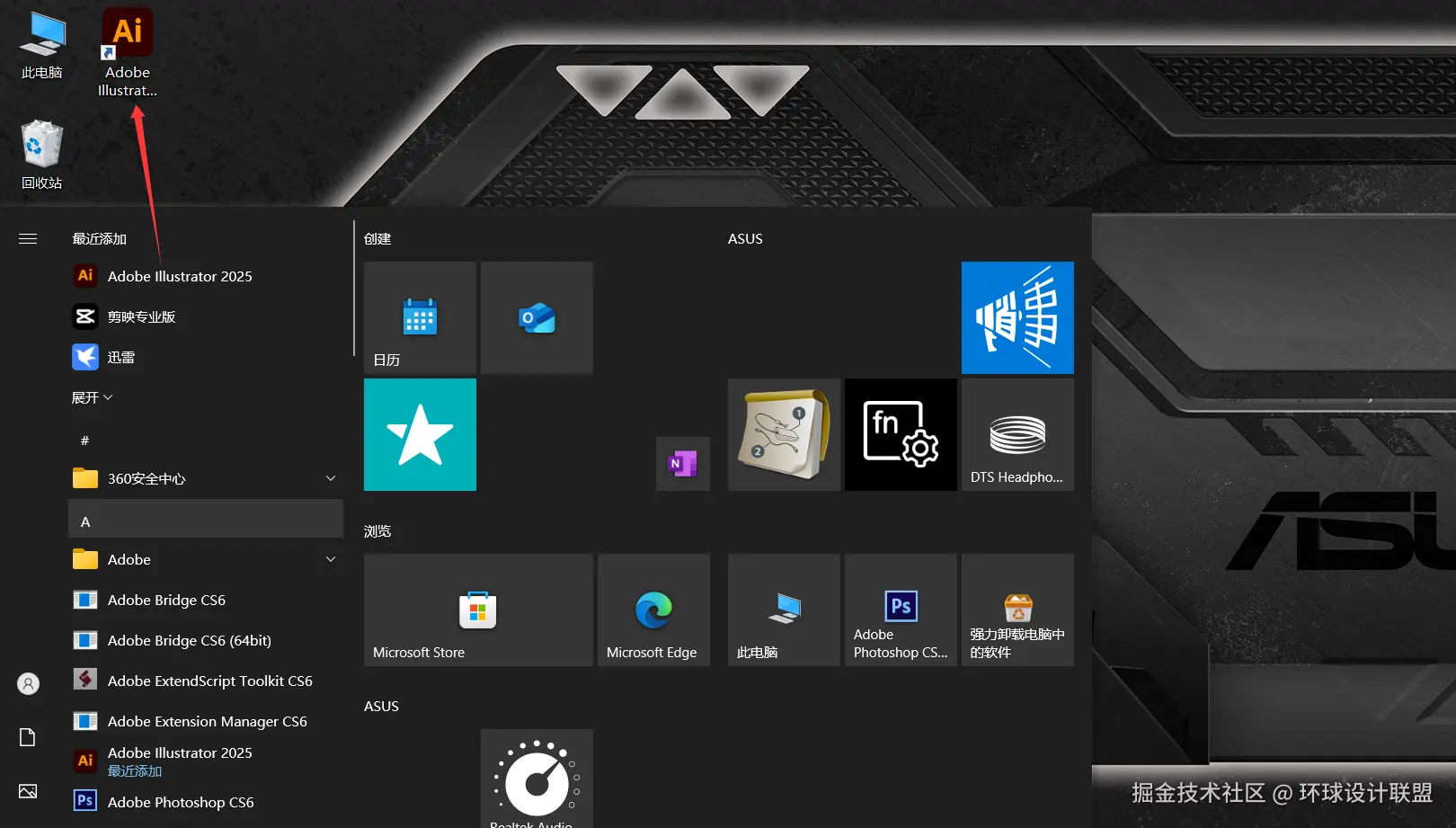Launch Adobe Photoshop CS6 from app list

pos(206,802)
